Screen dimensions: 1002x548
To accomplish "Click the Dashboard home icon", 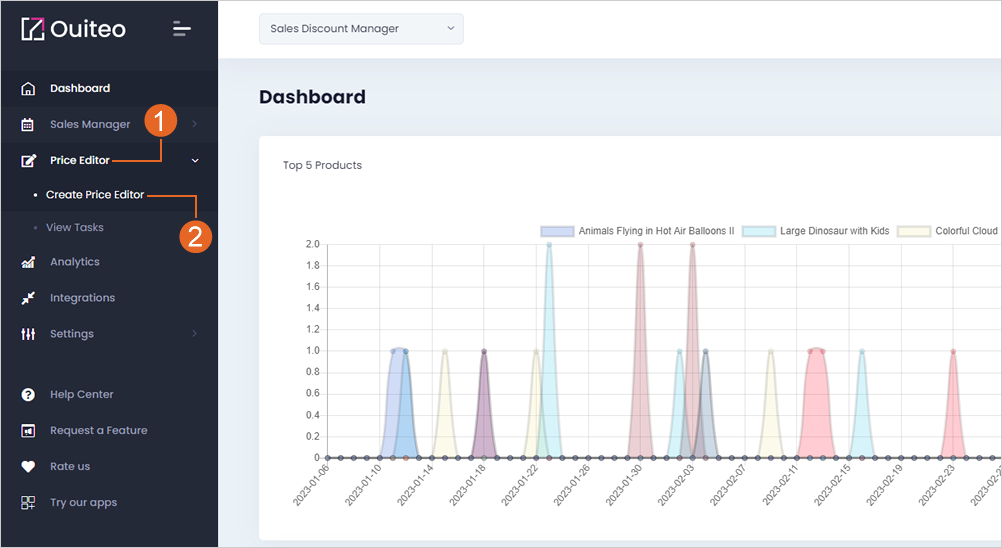I will pos(28,89).
